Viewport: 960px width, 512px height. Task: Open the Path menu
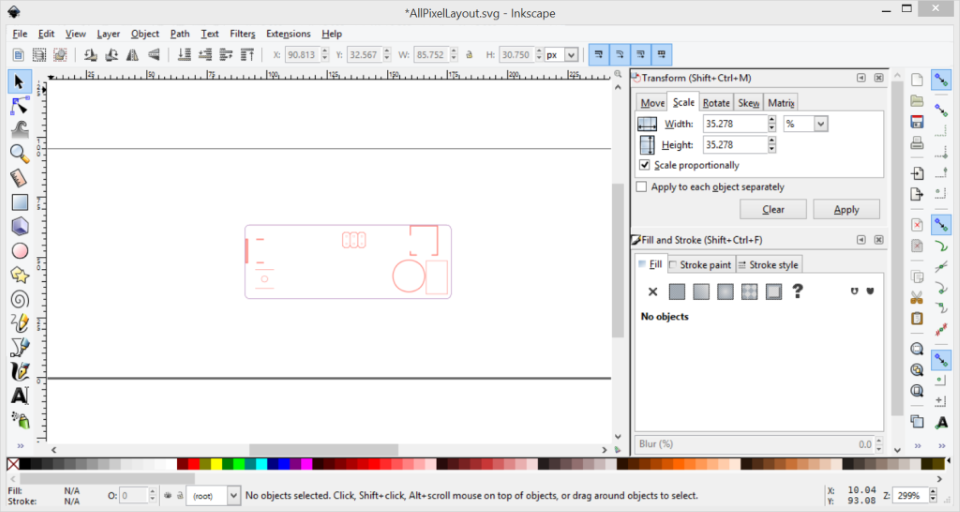[x=180, y=34]
